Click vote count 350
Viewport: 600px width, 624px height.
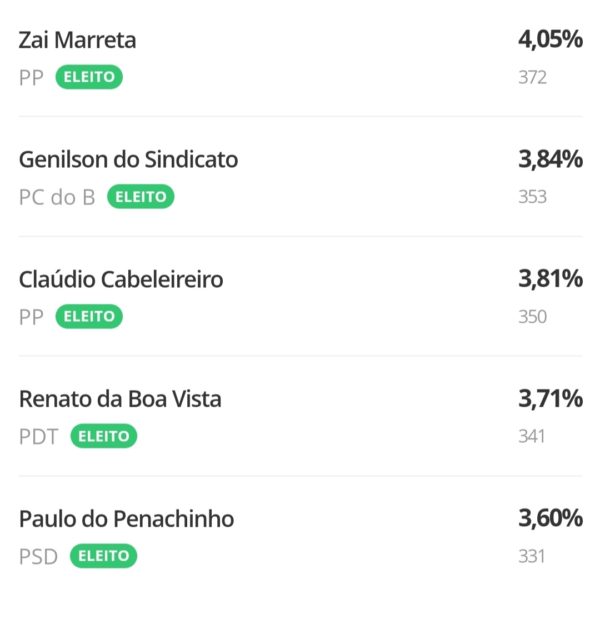pyautogui.click(x=532, y=316)
